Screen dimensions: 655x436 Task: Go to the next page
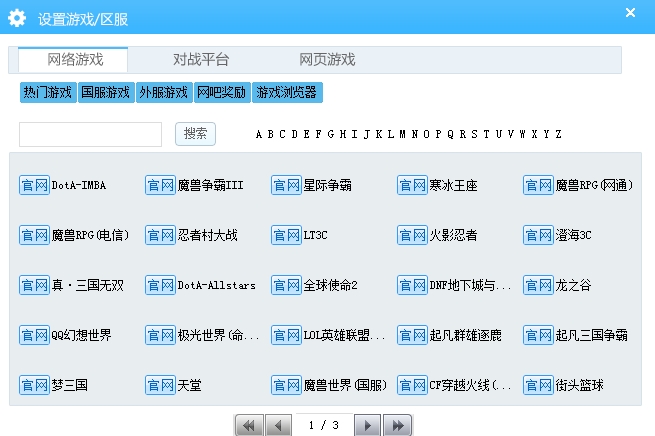pyautogui.click(x=368, y=425)
